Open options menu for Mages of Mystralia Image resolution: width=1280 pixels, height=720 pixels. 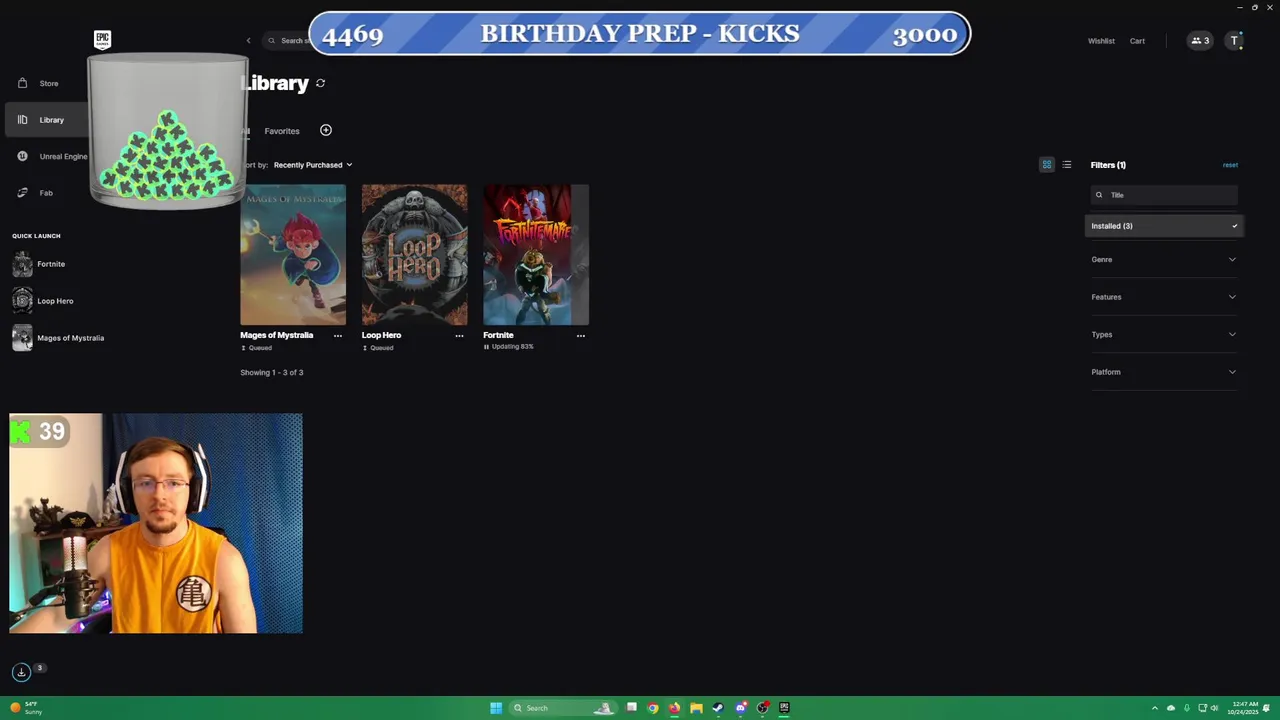click(338, 336)
